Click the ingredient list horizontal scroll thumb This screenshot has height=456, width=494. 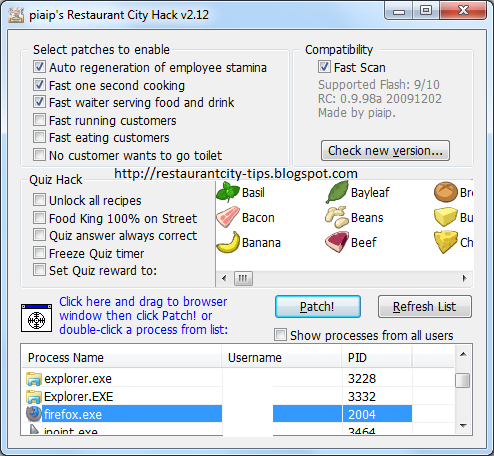pyautogui.click(x=243, y=278)
